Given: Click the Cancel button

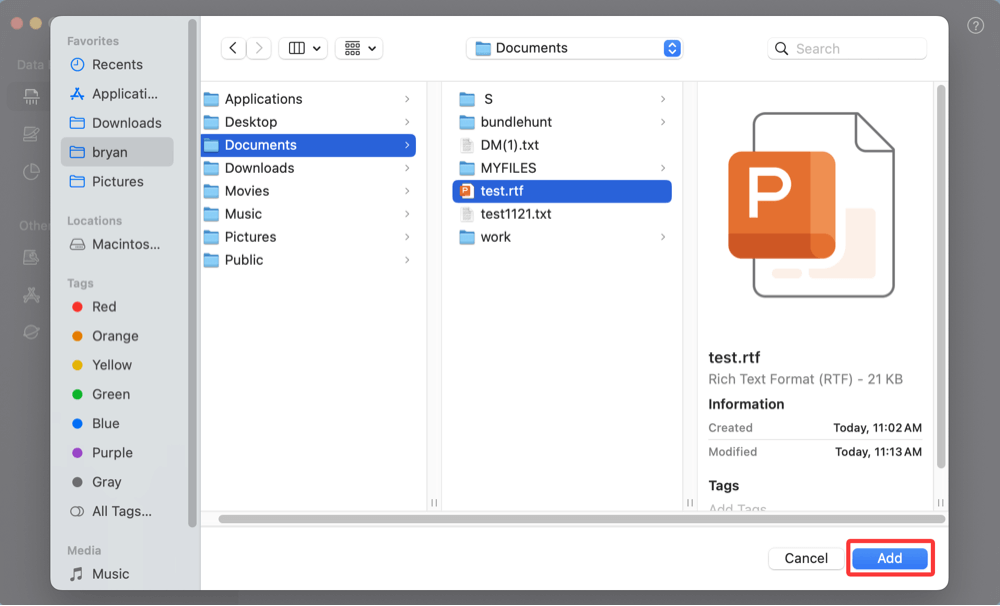Looking at the screenshot, I should click(x=805, y=558).
